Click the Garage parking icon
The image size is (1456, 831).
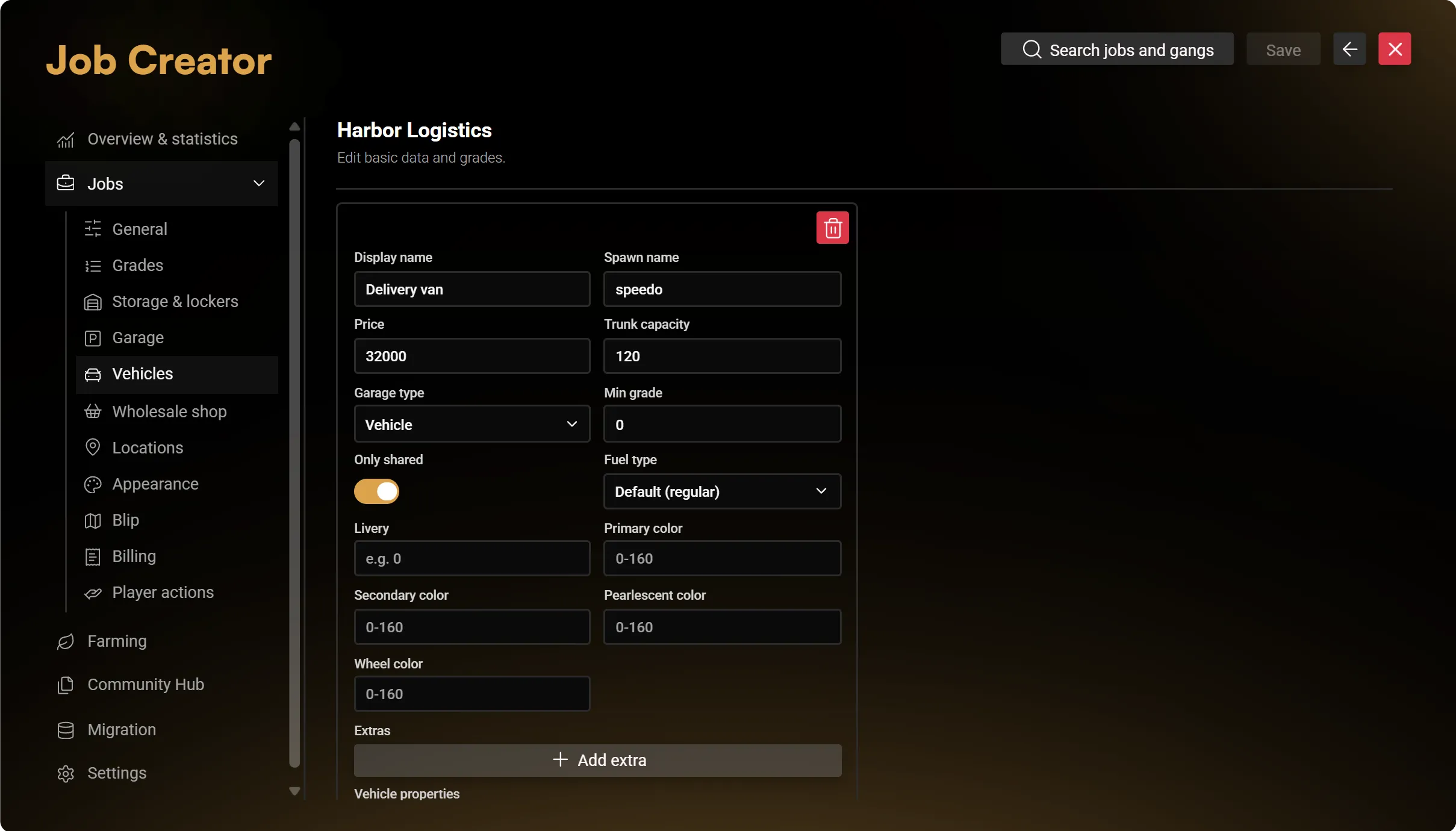pyautogui.click(x=93, y=338)
